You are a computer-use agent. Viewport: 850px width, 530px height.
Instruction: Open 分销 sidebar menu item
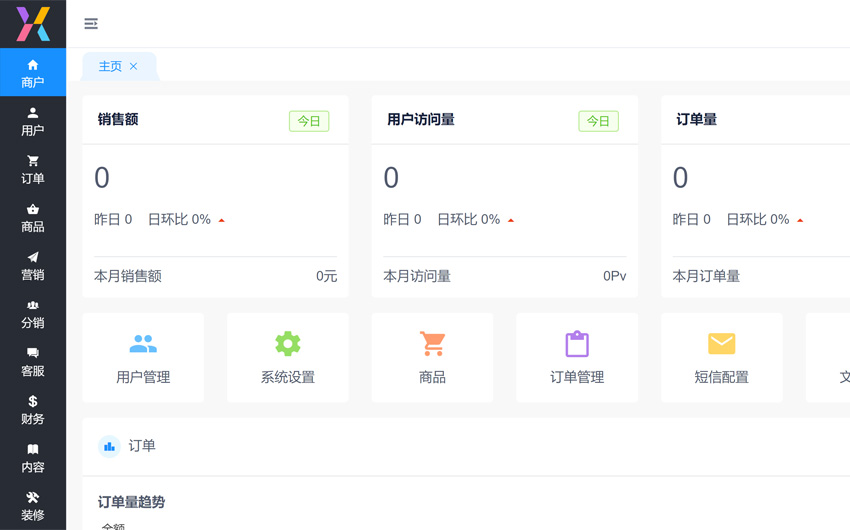pyautogui.click(x=33, y=314)
